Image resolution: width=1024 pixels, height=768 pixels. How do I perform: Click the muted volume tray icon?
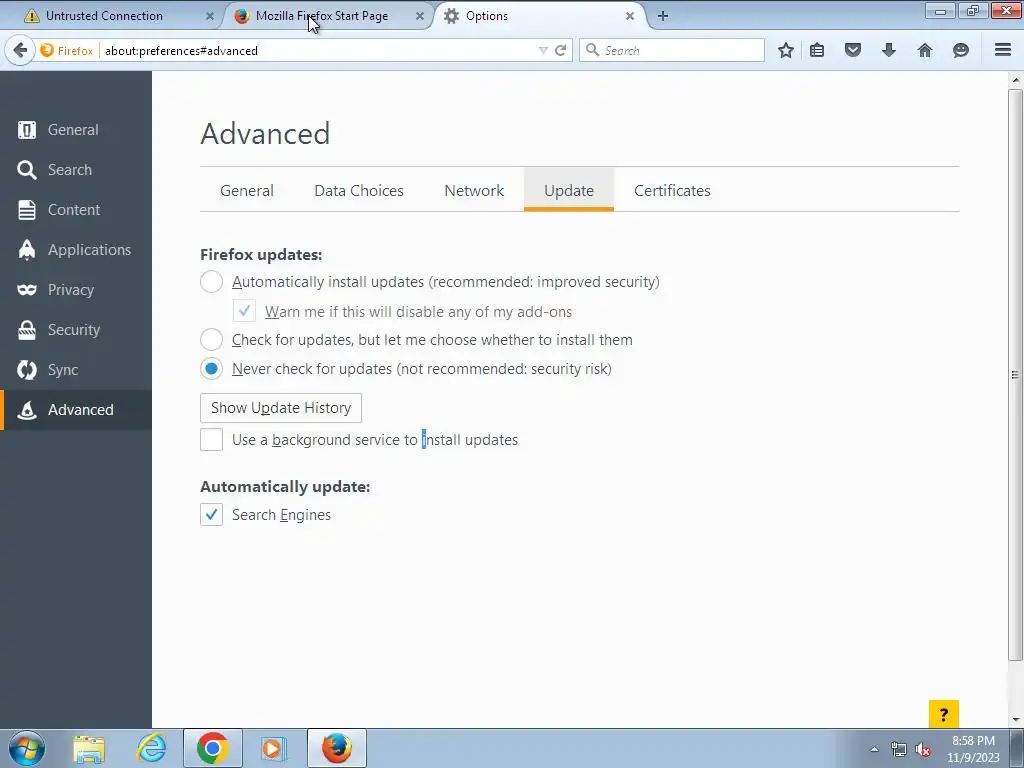(x=923, y=750)
